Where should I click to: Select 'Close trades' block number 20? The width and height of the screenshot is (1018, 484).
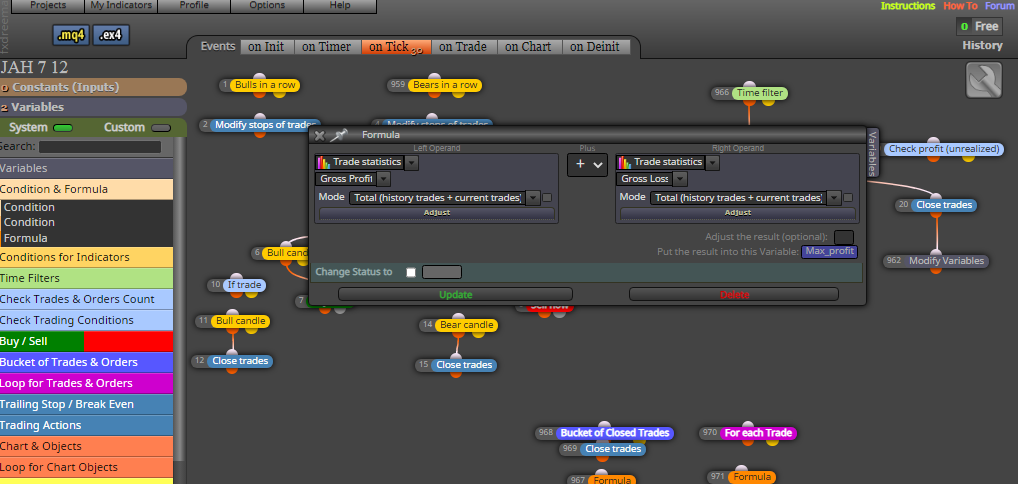944,205
